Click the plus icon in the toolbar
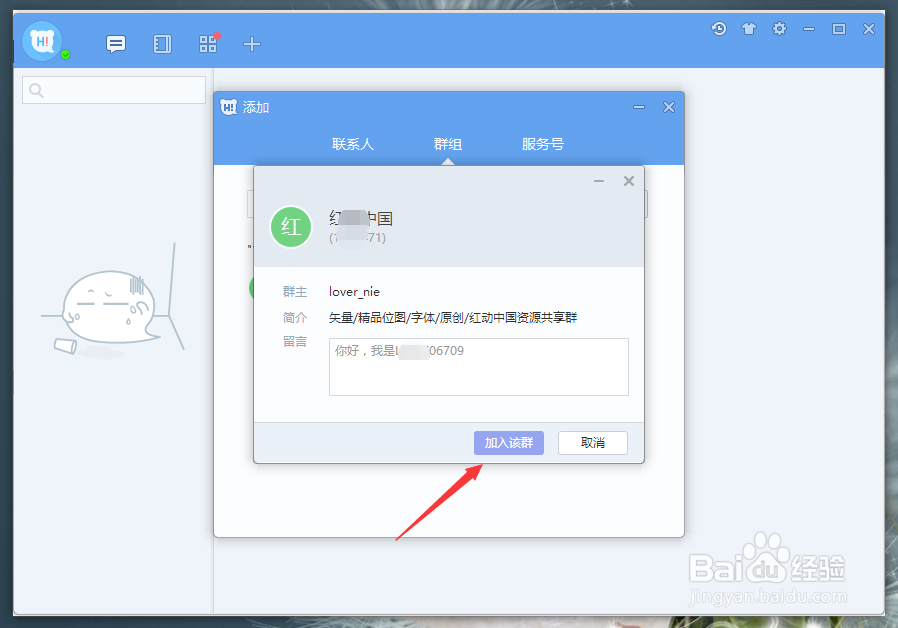The width and height of the screenshot is (898, 628). (x=251, y=44)
